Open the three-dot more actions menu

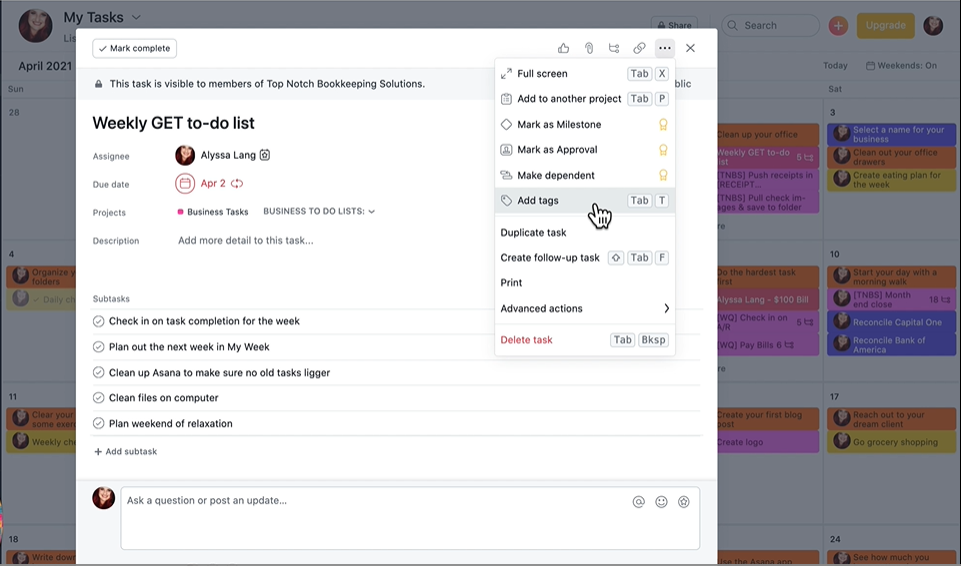coord(664,48)
